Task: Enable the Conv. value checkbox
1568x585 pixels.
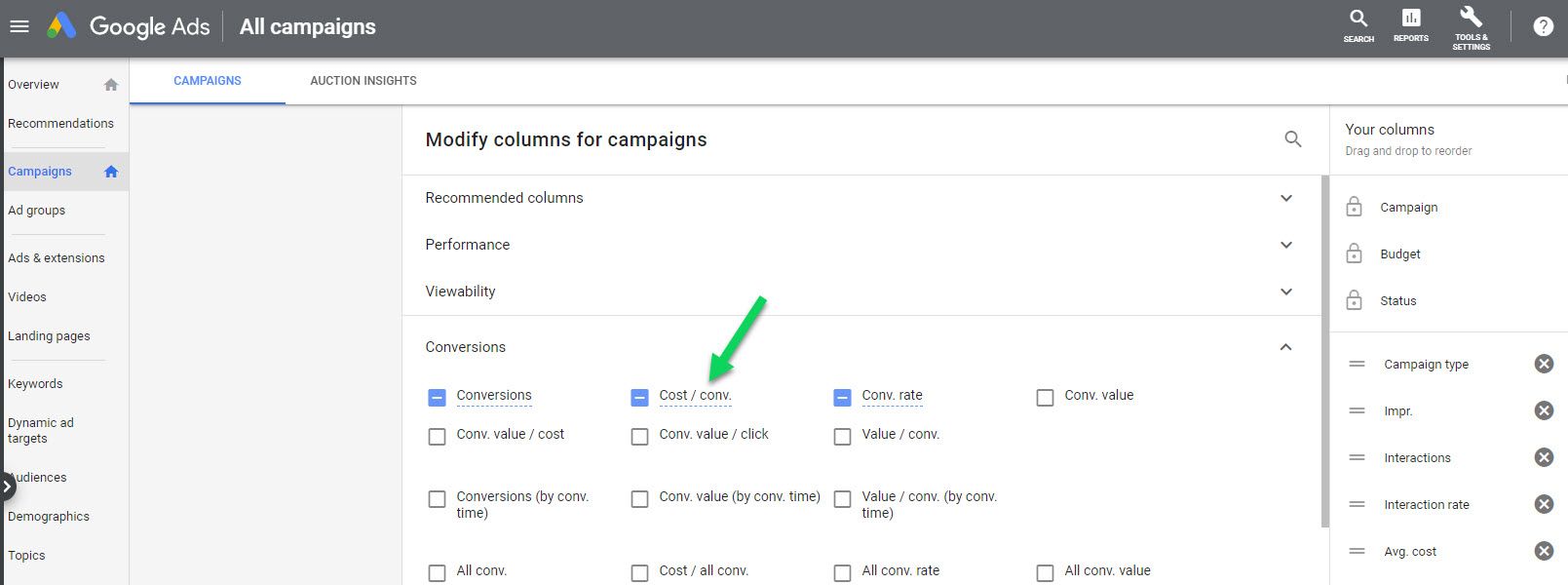Action: point(1045,397)
